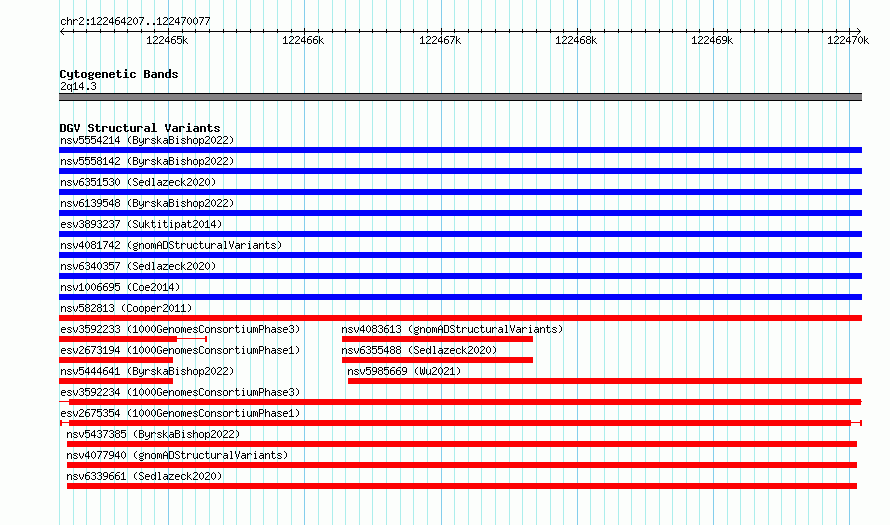Open nsv4083613 (gnomADStructuralVariants) label

pyautogui.click(x=452, y=329)
